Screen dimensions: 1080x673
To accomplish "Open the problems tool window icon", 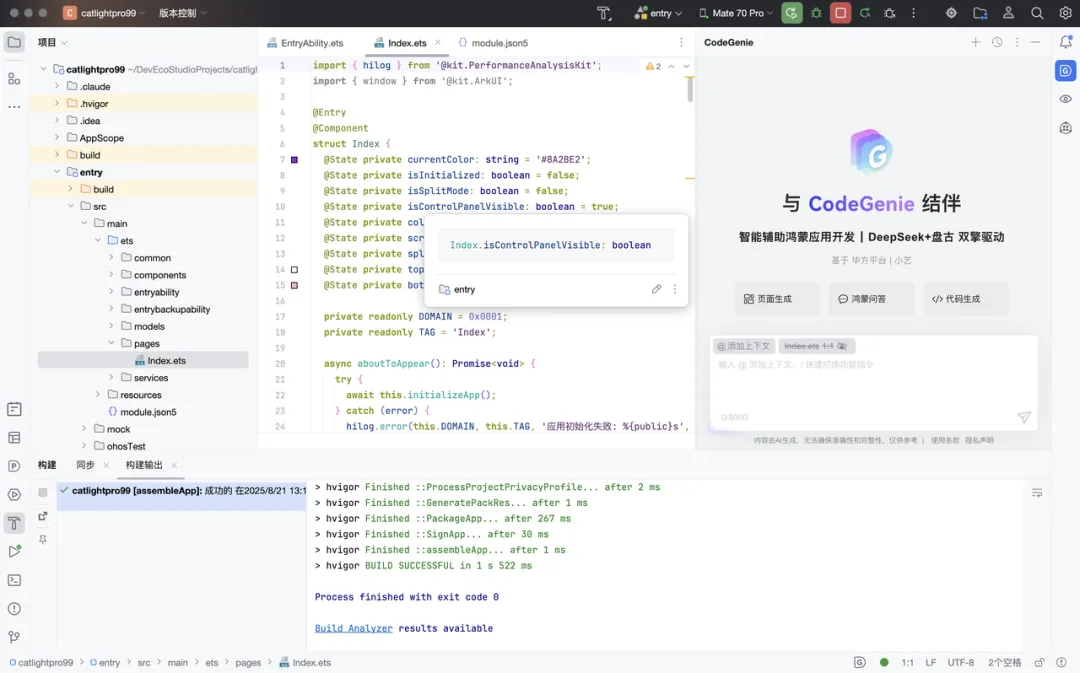I will 14,609.
